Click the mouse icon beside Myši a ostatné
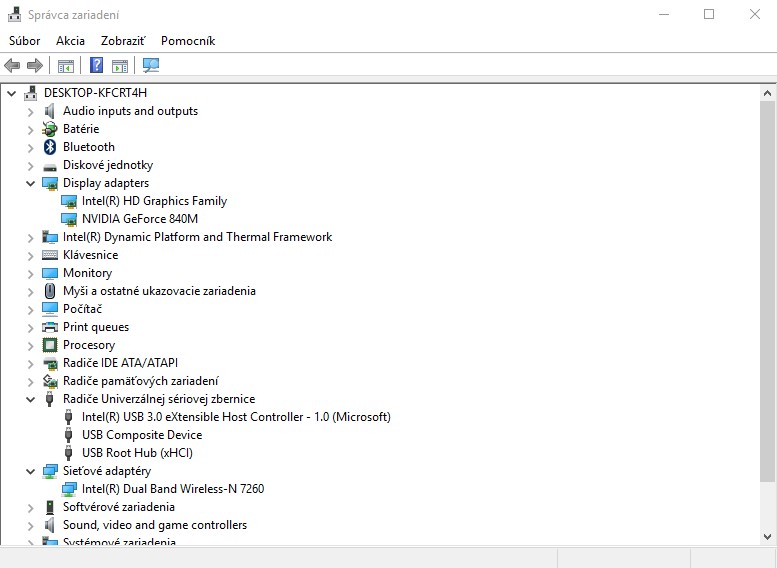This screenshot has width=777, height=568. coord(50,291)
